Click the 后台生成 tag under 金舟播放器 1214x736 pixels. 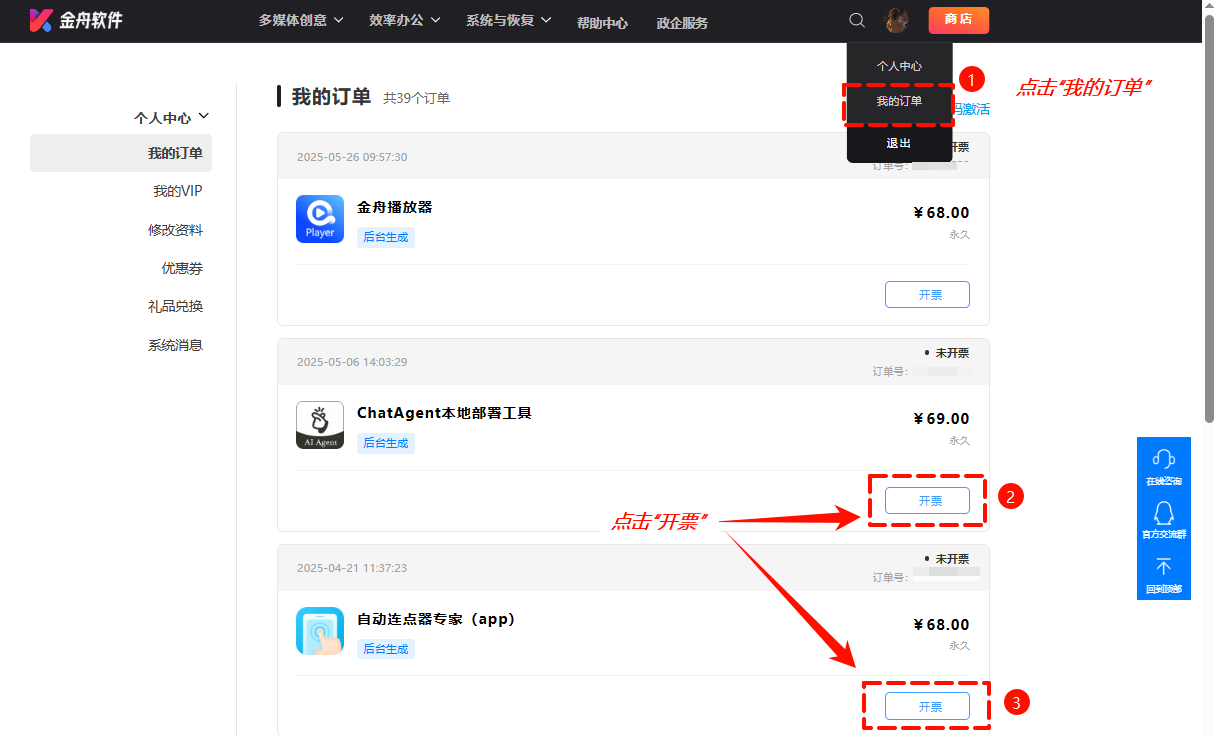(x=386, y=237)
